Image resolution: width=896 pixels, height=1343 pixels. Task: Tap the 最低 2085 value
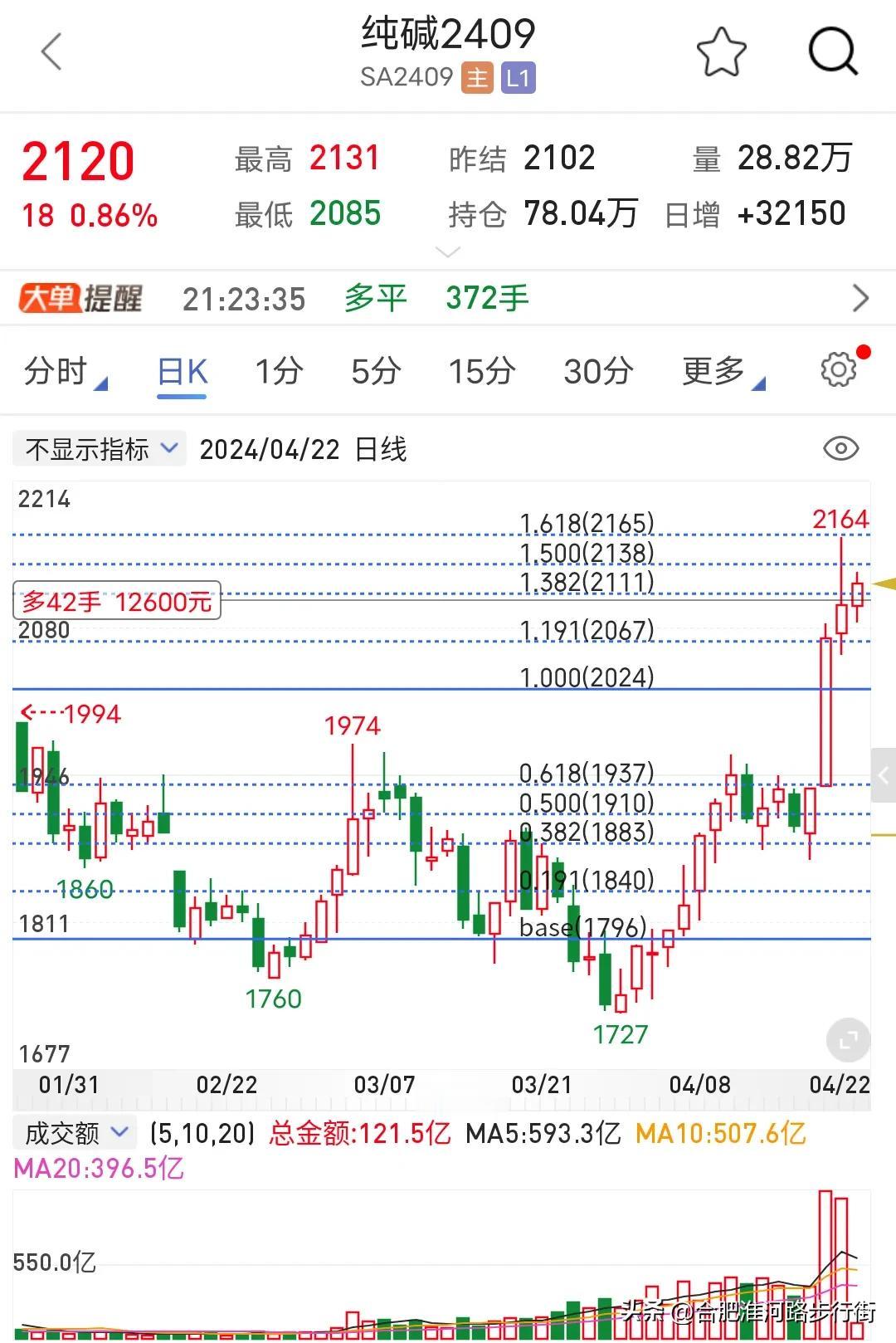click(x=345, y=214)
